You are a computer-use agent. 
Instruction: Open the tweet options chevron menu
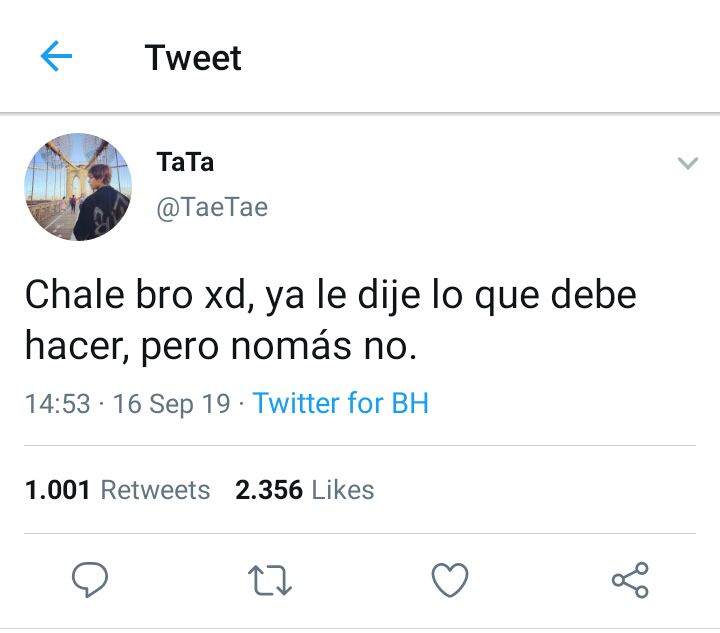click(x=687, y=163)
